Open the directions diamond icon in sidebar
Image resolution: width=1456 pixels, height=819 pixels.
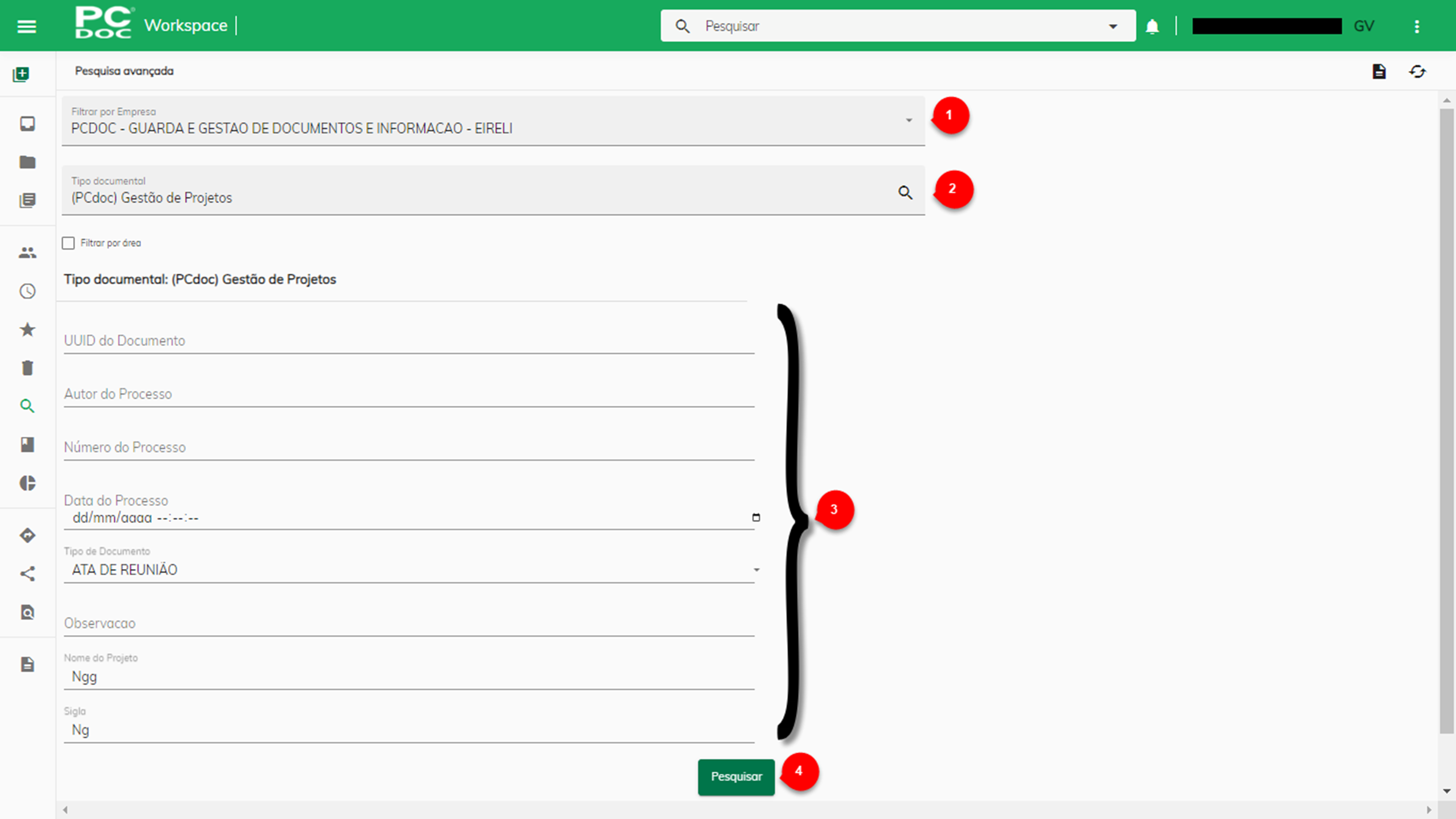click(x=27, y=535)
